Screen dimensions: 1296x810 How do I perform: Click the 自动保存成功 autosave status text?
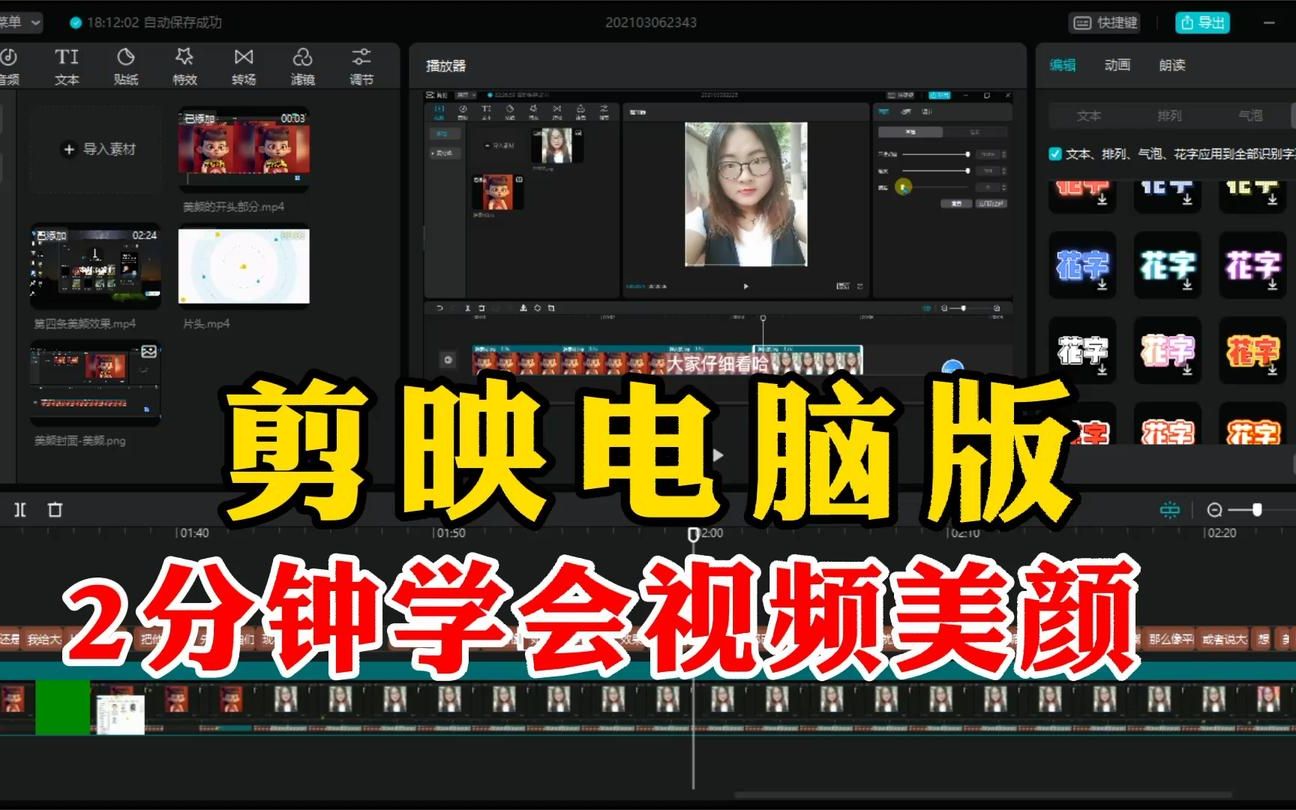pyautogui.click(x=183, y=22)
